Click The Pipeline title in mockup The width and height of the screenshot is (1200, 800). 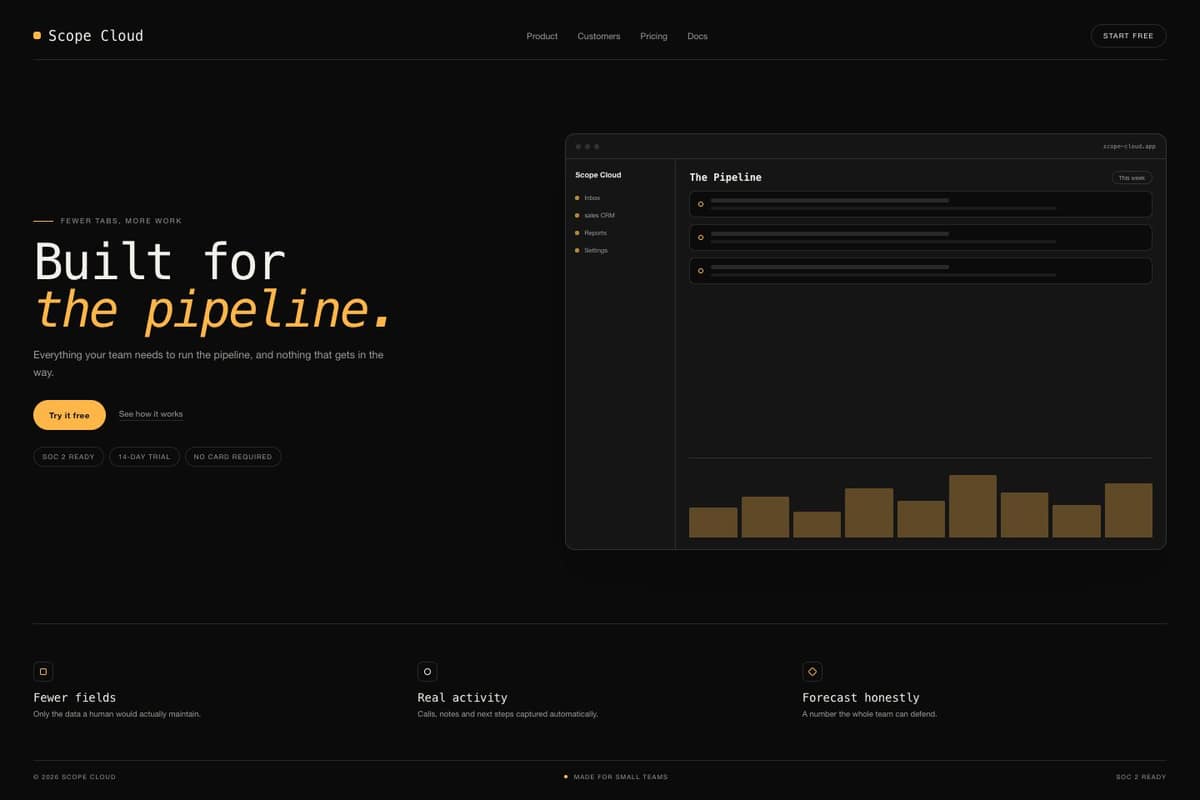725,177
